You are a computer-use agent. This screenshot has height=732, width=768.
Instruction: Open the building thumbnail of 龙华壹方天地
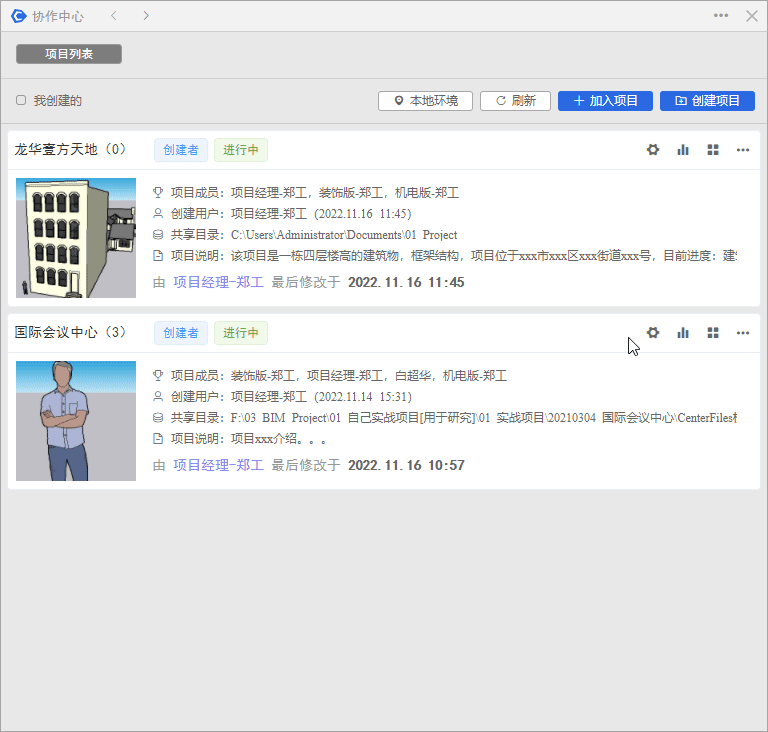(x=76, y=238)
